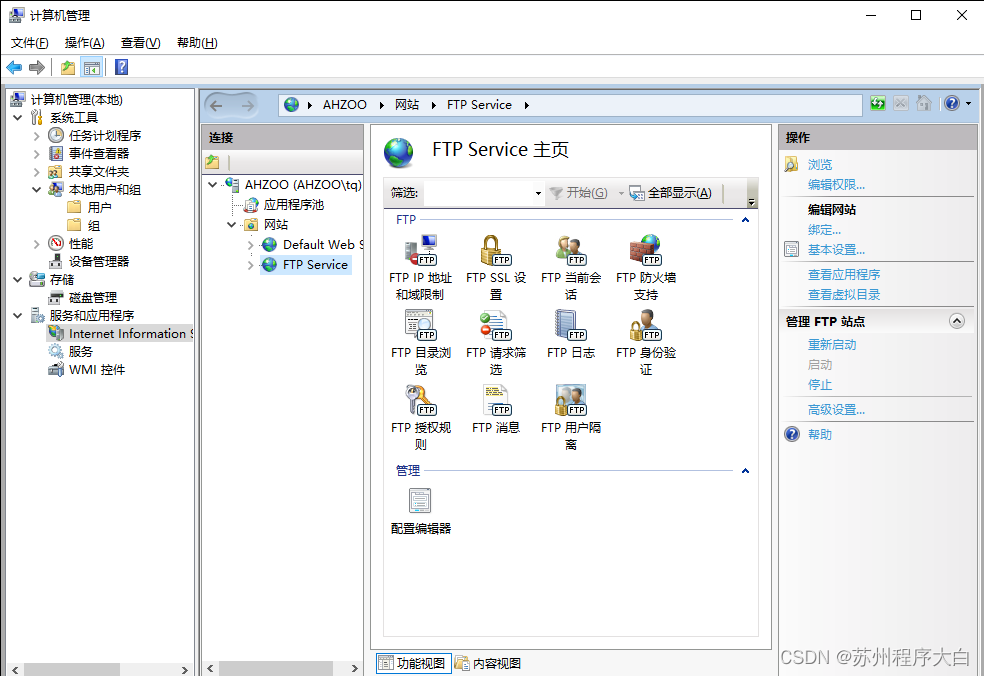Viewport: 984px width, 676px height.
Task: Collapse the 存储 tree node
Action: pyautogui.click(x=18, y=279)
